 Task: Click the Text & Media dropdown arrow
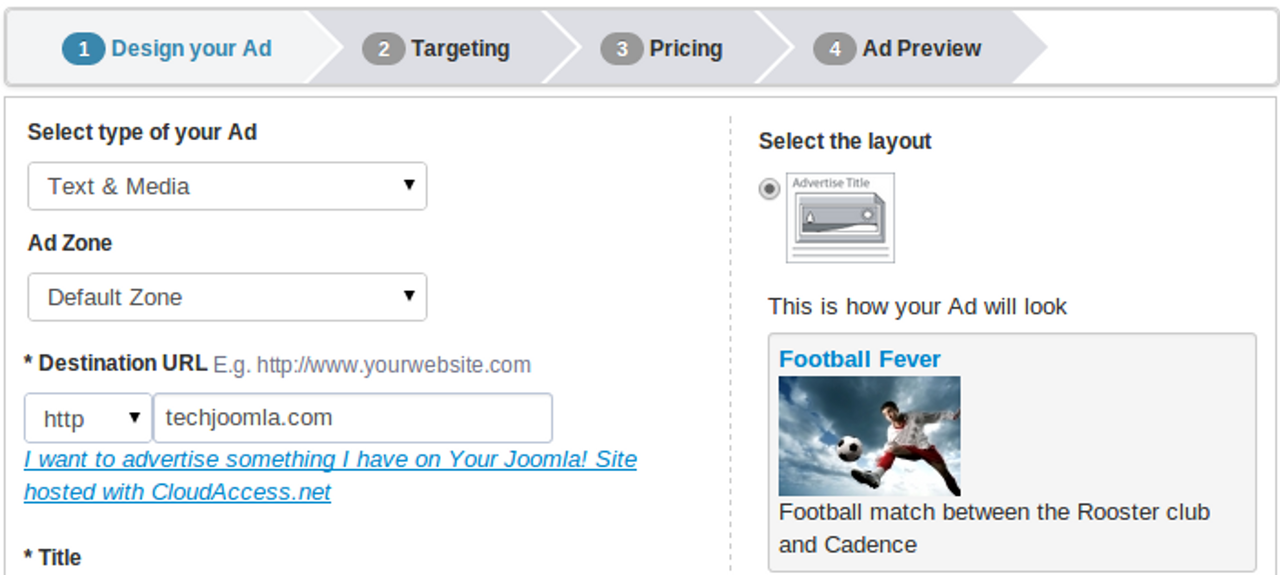point(408,185)
